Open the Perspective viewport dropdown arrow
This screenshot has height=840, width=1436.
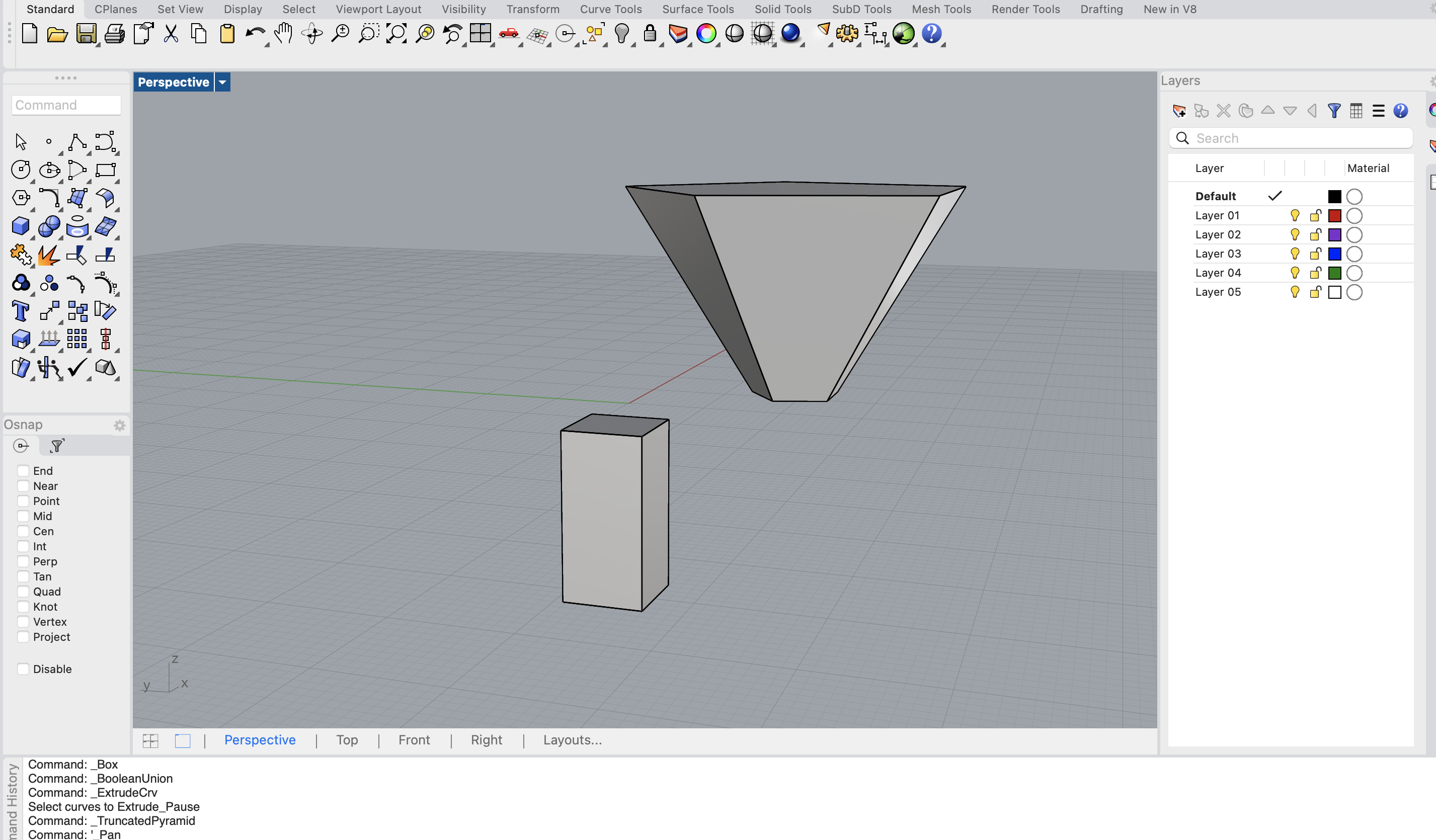[x=222, y=82]
